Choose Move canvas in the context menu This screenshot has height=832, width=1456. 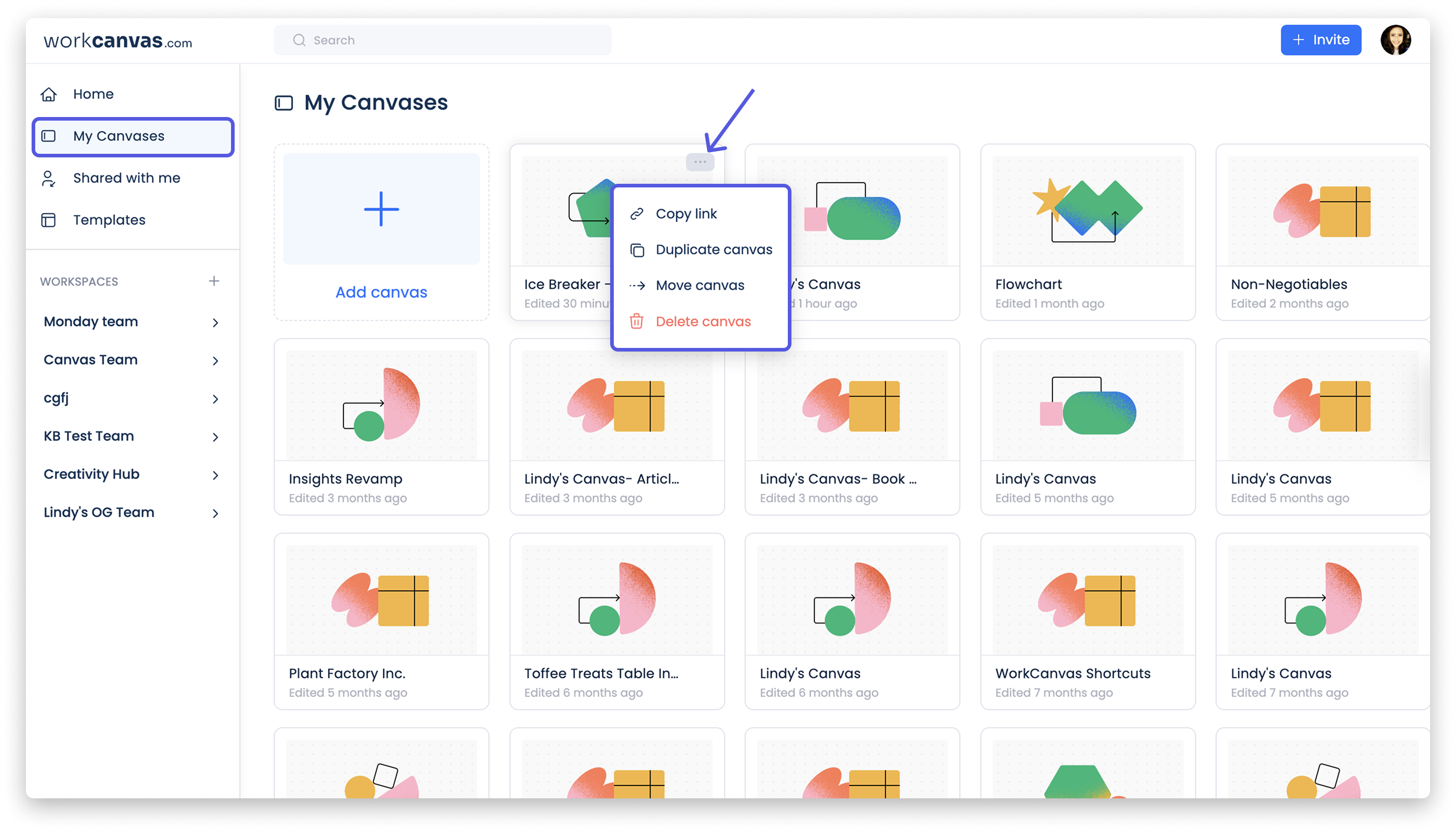(x=700, y=285)
